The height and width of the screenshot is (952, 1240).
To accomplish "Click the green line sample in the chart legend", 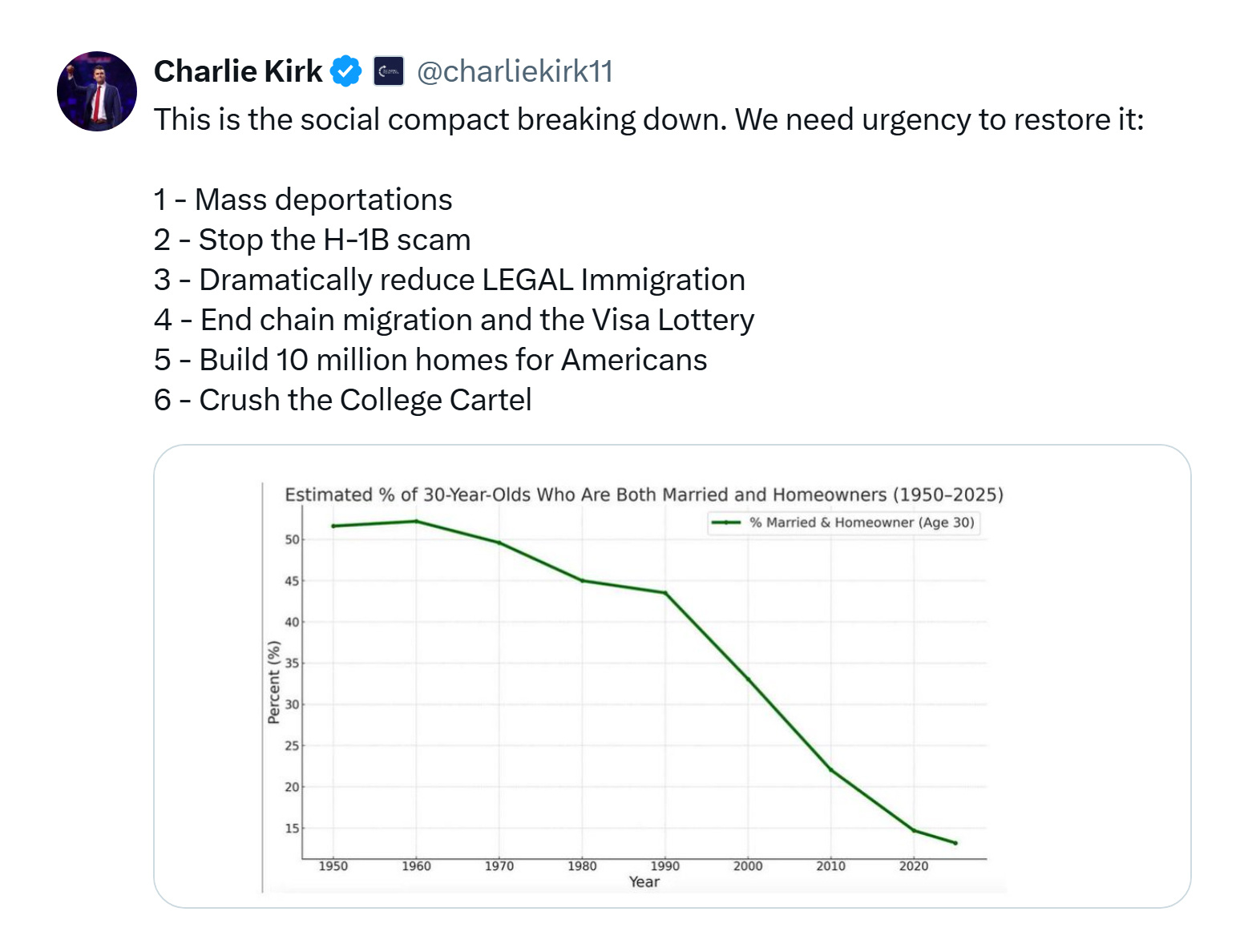I will point(726,522).
